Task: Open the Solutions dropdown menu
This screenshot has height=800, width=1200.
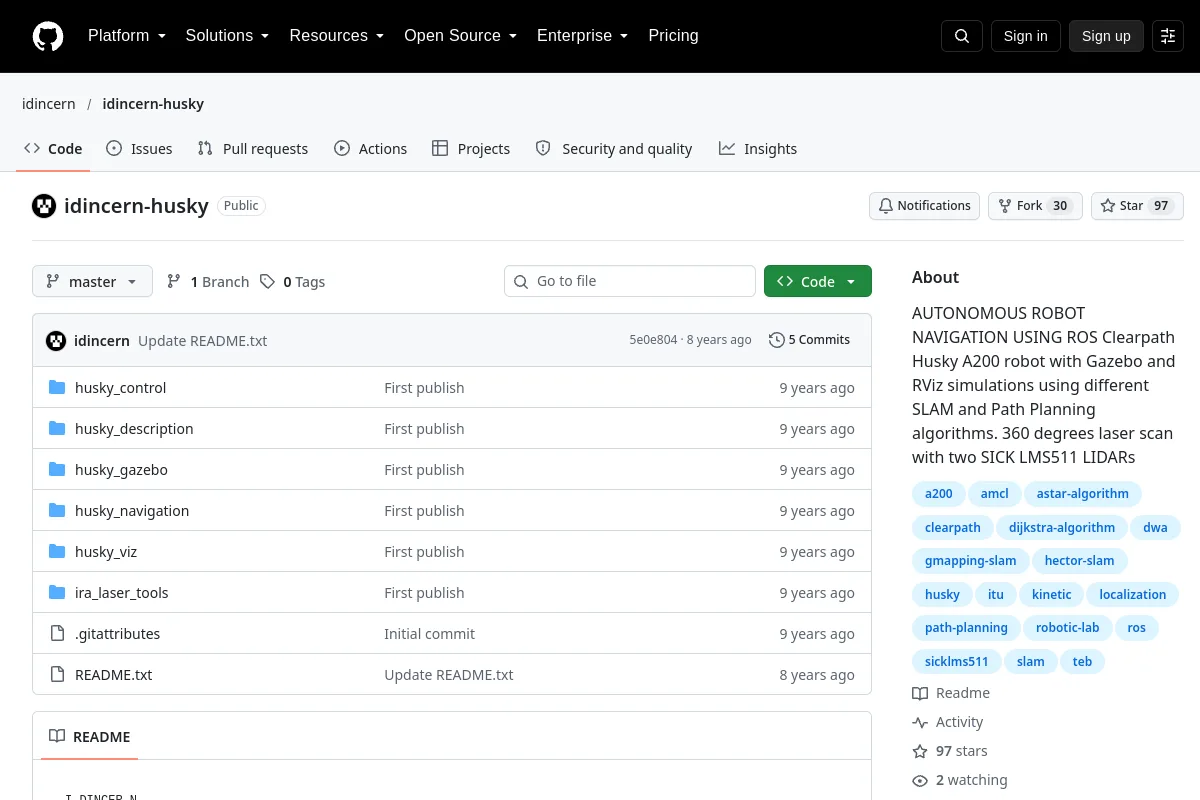Action: pyautogui.click(x=227, y=36)
